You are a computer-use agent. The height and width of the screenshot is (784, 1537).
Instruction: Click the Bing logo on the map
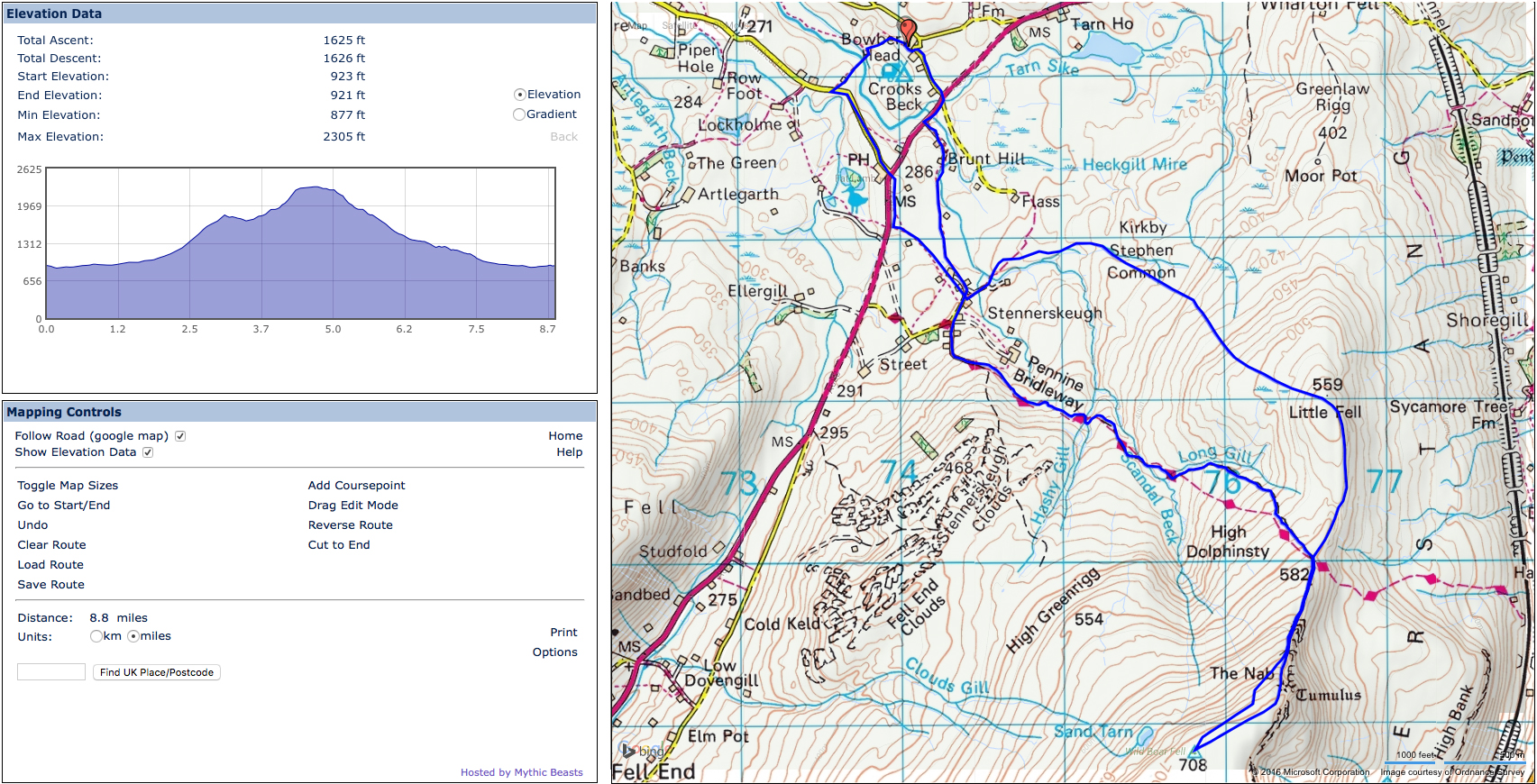click(643, 751)
